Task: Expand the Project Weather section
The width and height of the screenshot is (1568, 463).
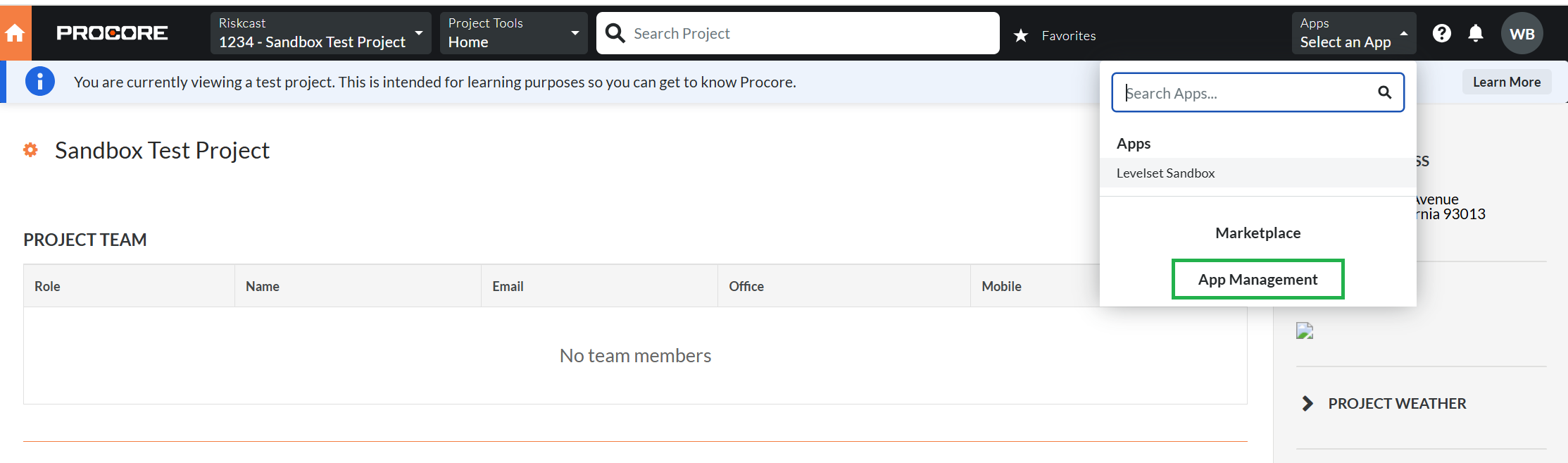Action: point(1307,403)
